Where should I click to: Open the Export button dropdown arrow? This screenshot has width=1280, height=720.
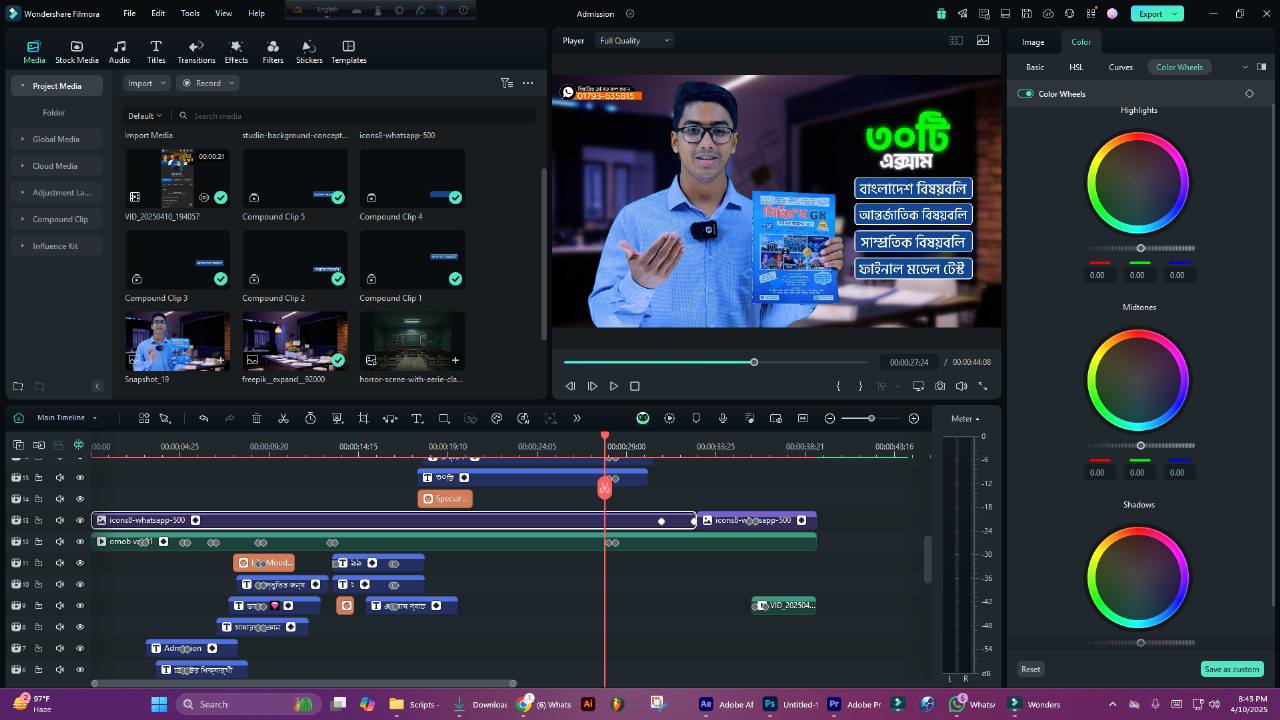(x=1175, y=13)
